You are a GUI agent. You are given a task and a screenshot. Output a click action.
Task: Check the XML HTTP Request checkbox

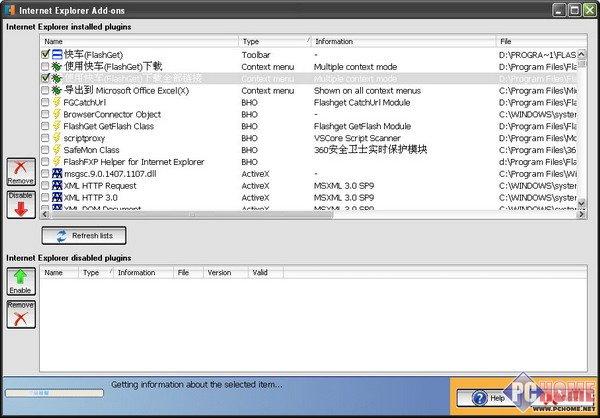[x=46, y=186]
